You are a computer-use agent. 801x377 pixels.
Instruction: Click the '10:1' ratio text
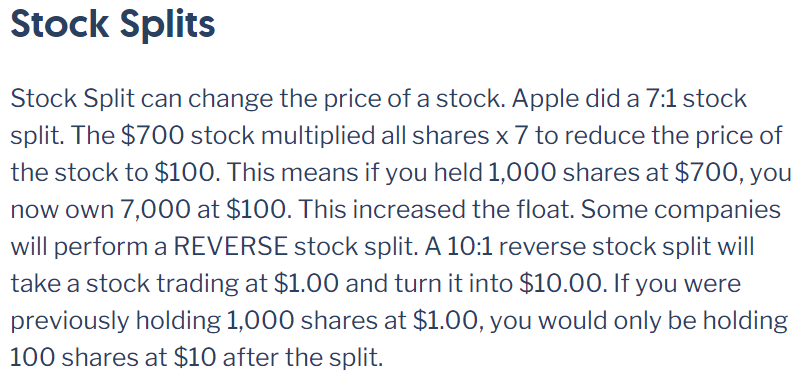pyautogui.click(x=469, y=247)
